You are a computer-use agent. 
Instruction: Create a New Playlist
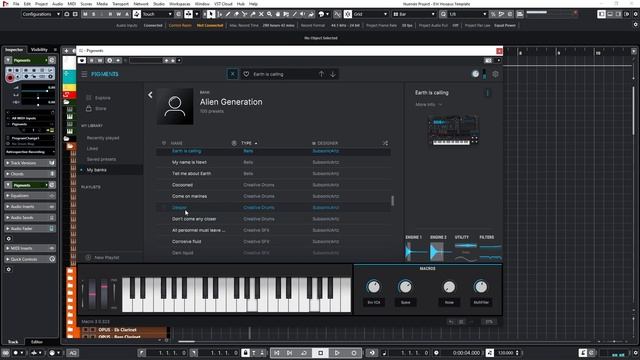103,258
